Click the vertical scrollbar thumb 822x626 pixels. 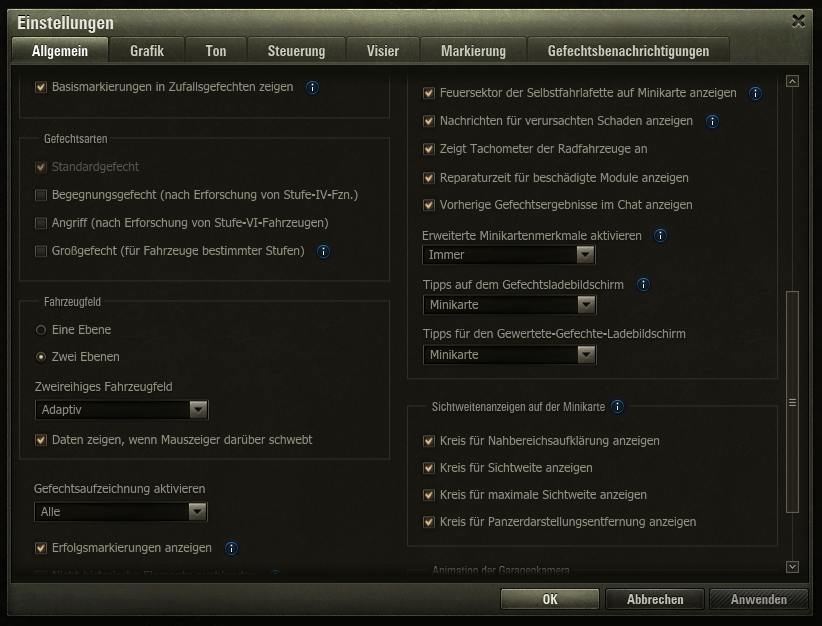(792, 402)
